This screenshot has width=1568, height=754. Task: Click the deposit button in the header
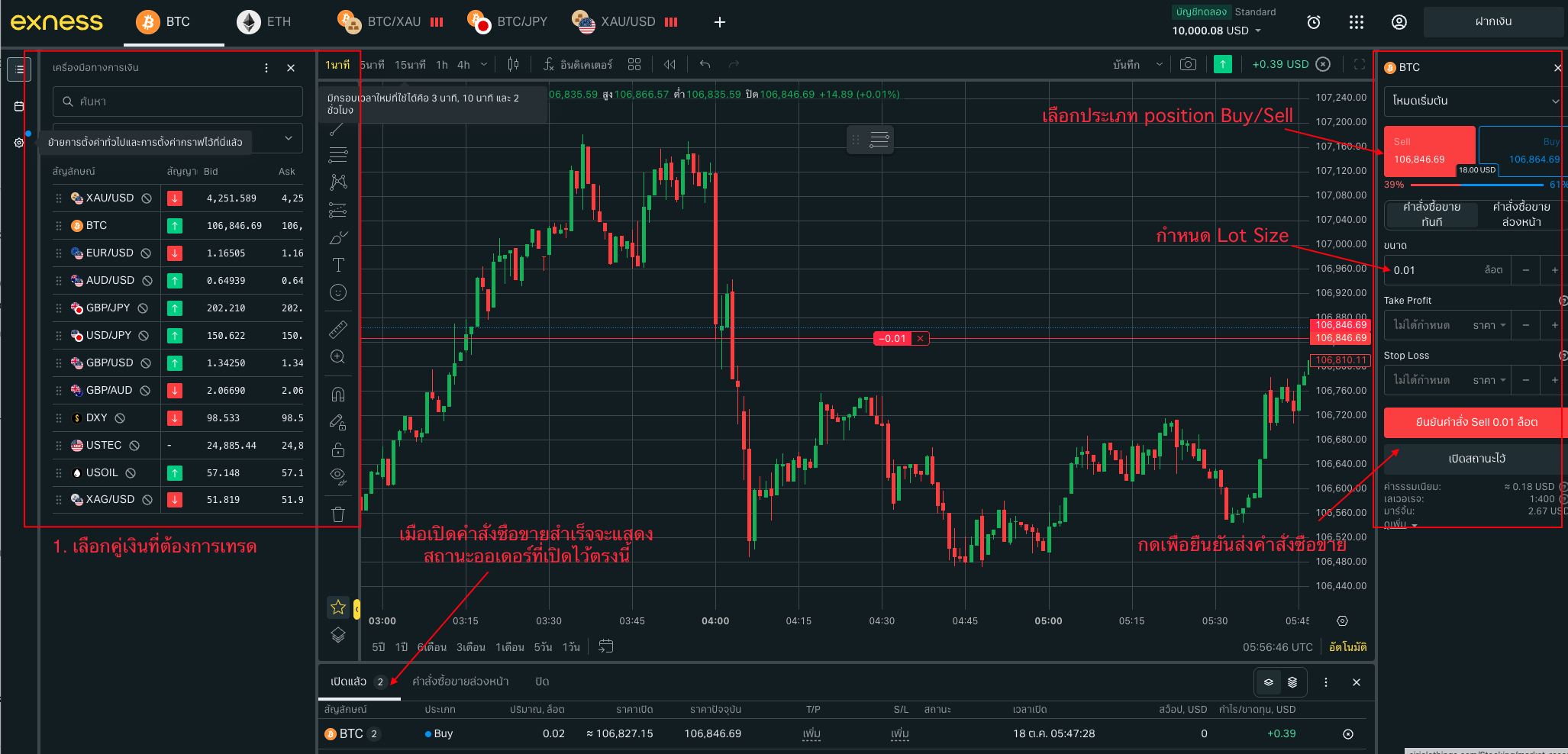coord(1492,22)
